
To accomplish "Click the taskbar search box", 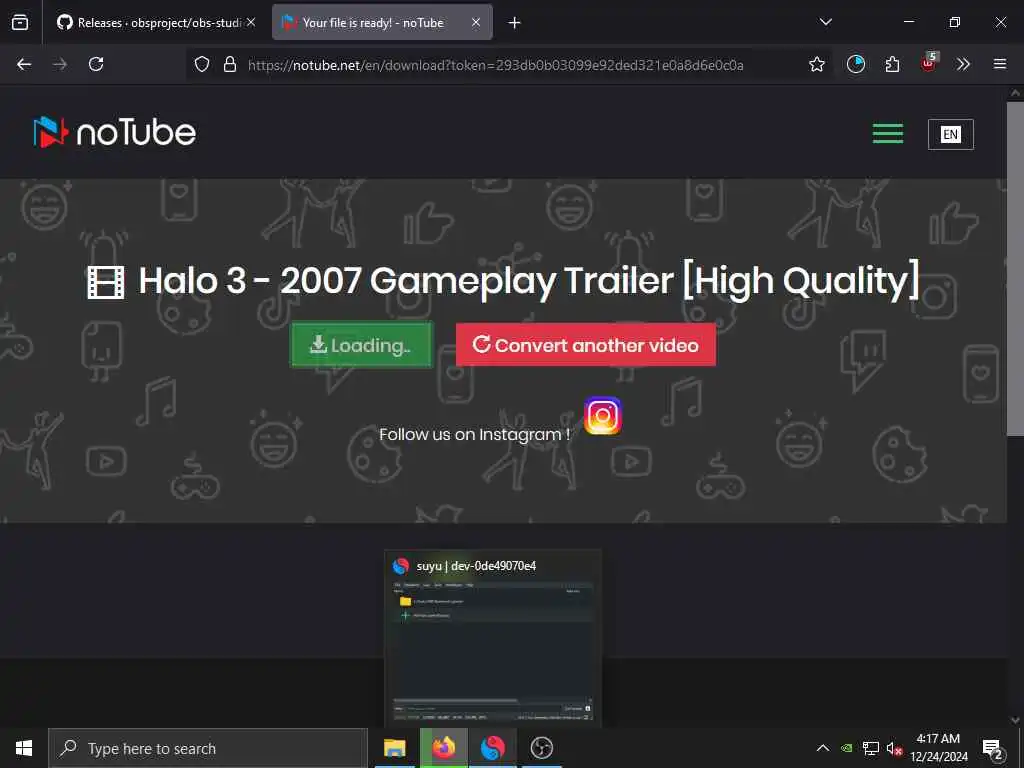I will click(x=208, y=748).
